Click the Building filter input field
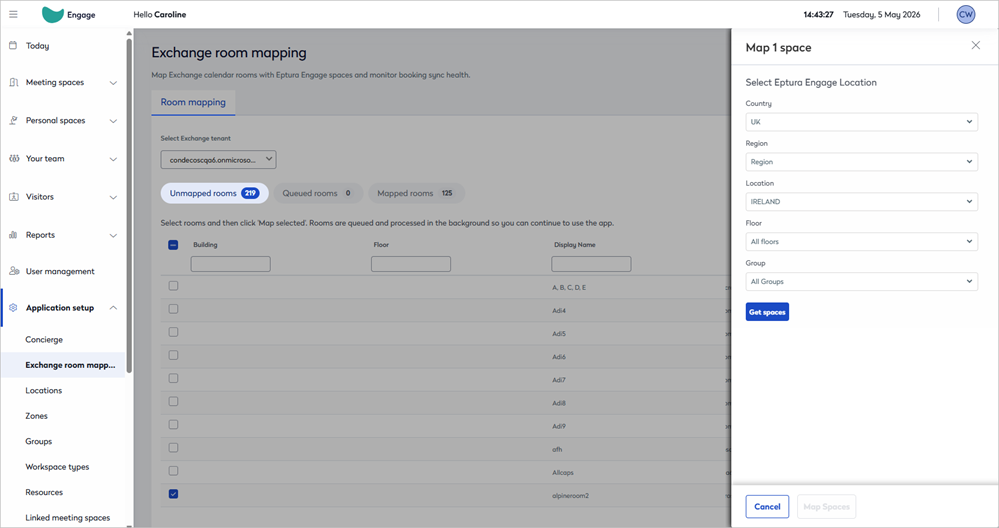 click(231, 264)
